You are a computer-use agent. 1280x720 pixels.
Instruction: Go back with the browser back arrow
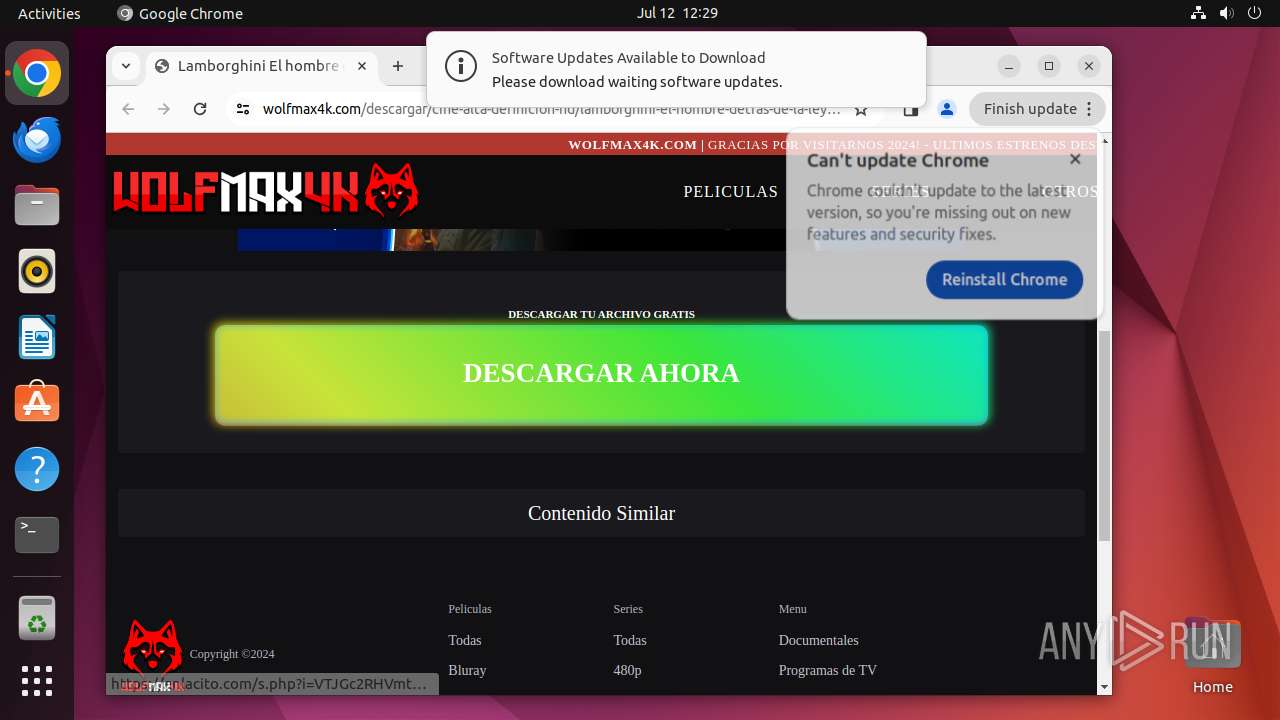click(x=128, y=109)
